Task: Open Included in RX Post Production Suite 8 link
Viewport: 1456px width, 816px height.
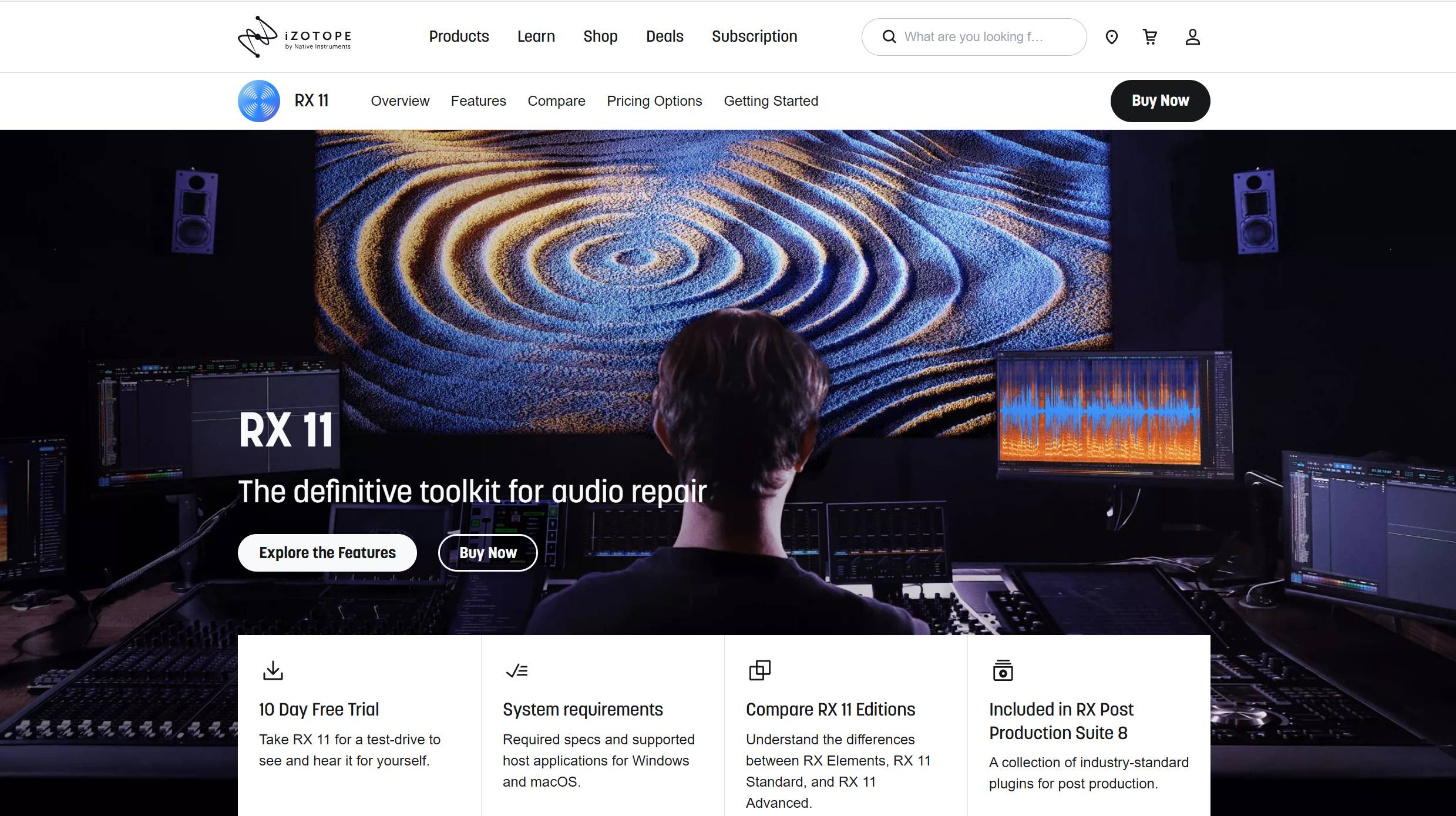Action: [1061, 721]
